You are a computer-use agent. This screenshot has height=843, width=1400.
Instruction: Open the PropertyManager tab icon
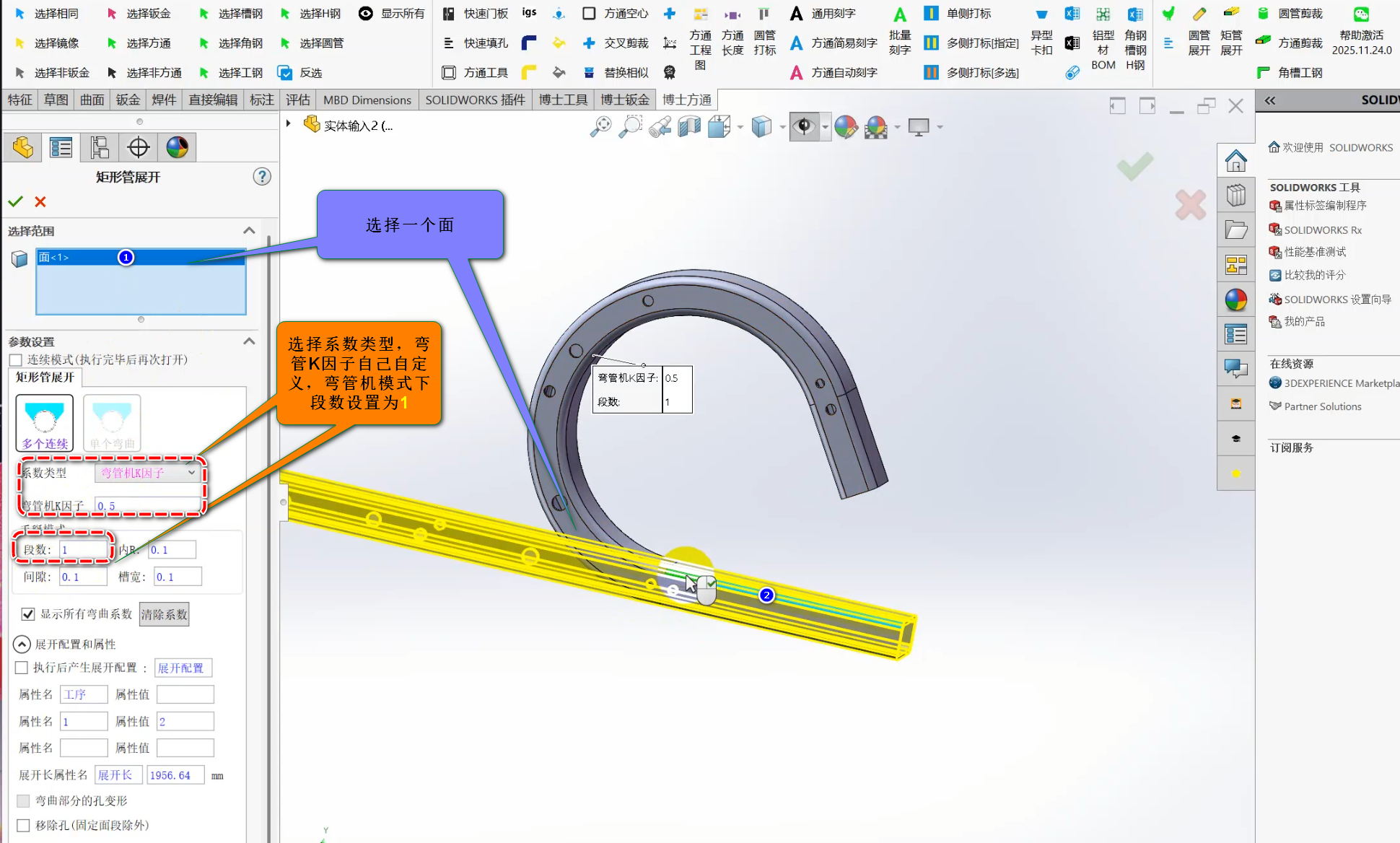(61, 148)
